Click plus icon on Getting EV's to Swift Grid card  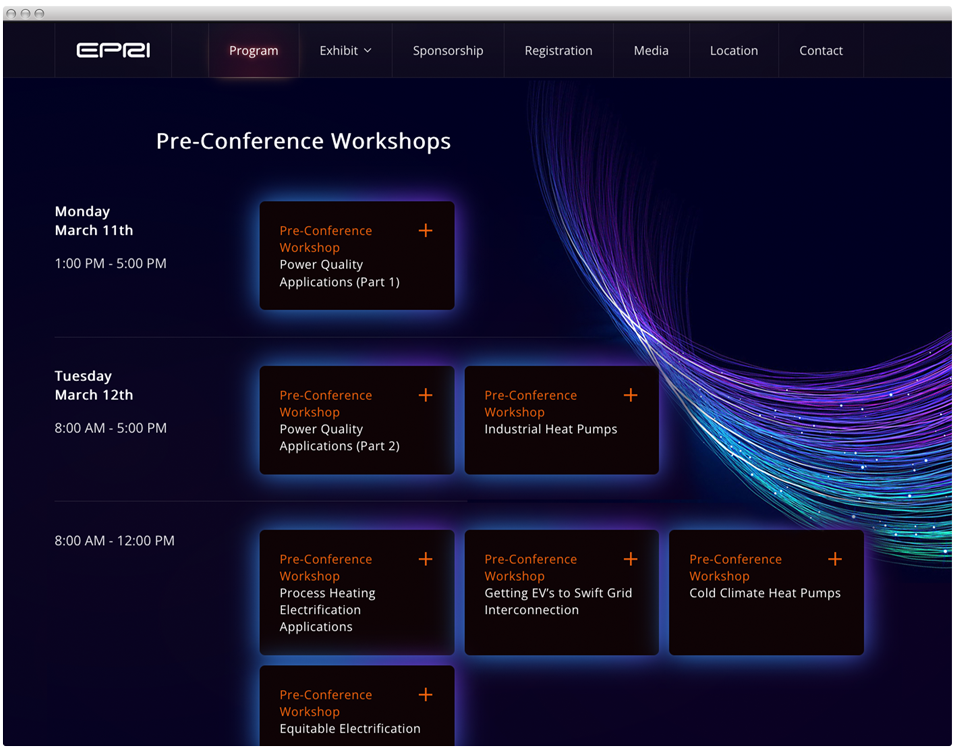coord(630,559)
